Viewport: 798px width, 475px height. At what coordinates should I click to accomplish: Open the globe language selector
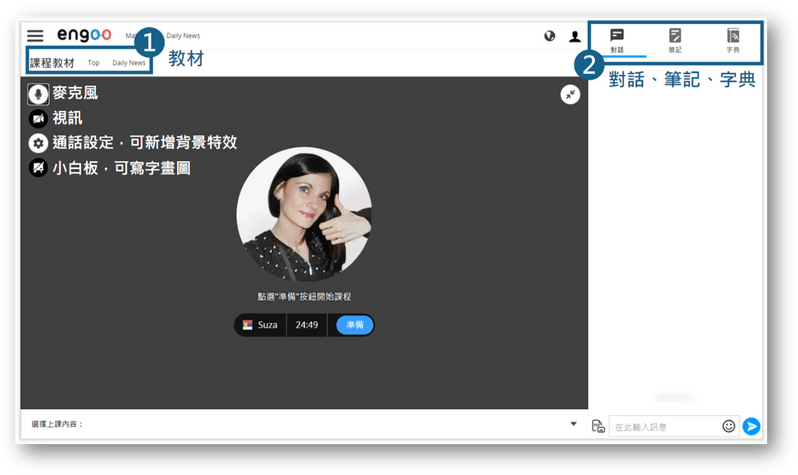click(549, 36)
